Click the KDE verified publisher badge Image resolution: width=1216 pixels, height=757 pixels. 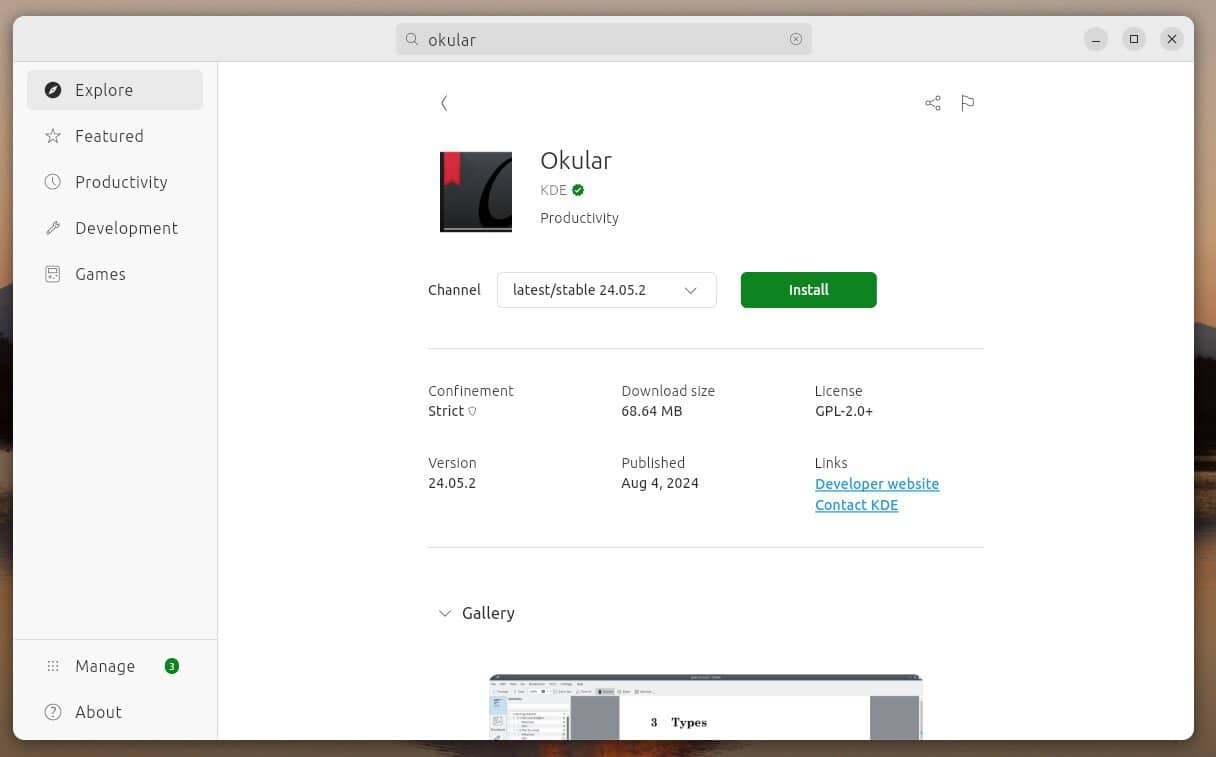tap(578, 190)
